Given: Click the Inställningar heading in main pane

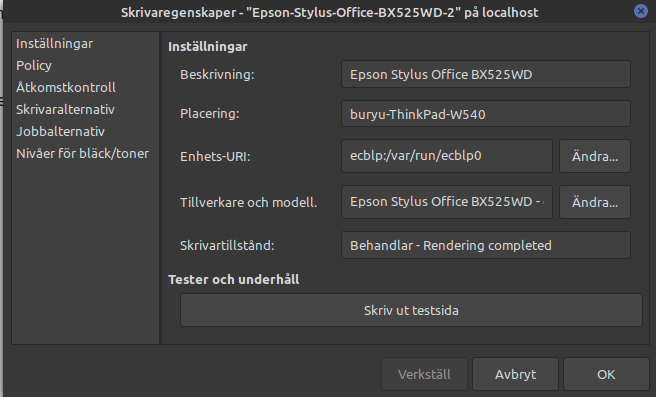Looking at the screenshot, I should [x=208, y=46].
